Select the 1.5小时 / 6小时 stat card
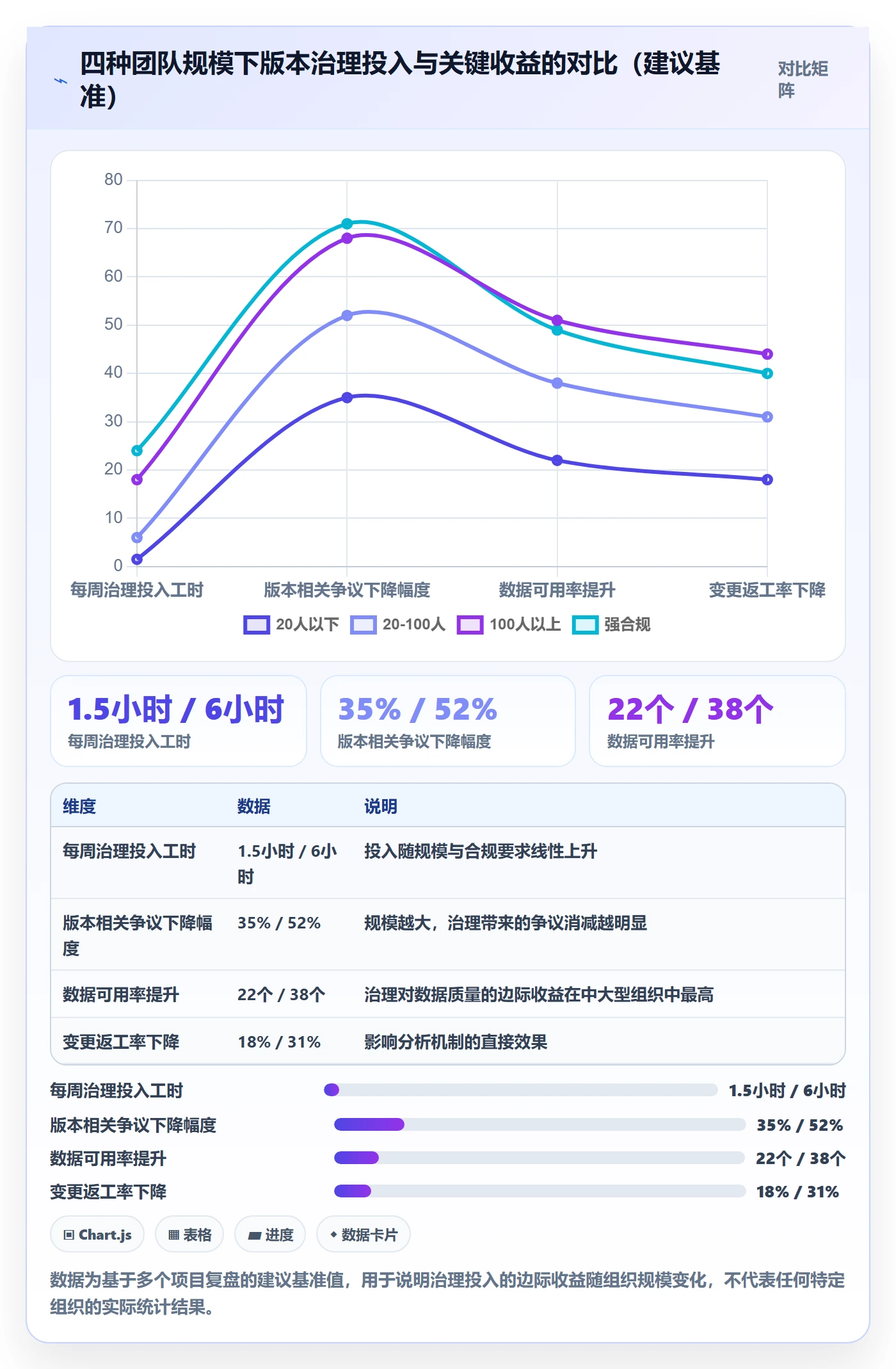 [x=179, y=721]
